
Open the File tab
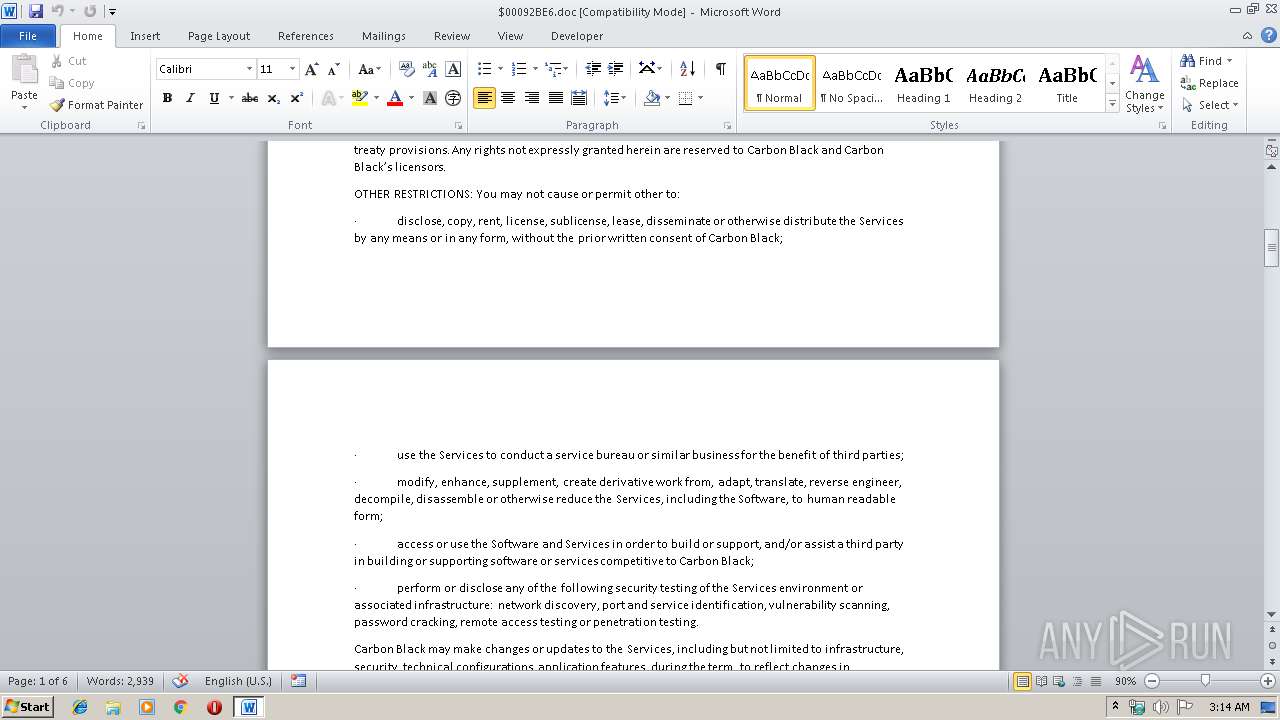(28, 36)
